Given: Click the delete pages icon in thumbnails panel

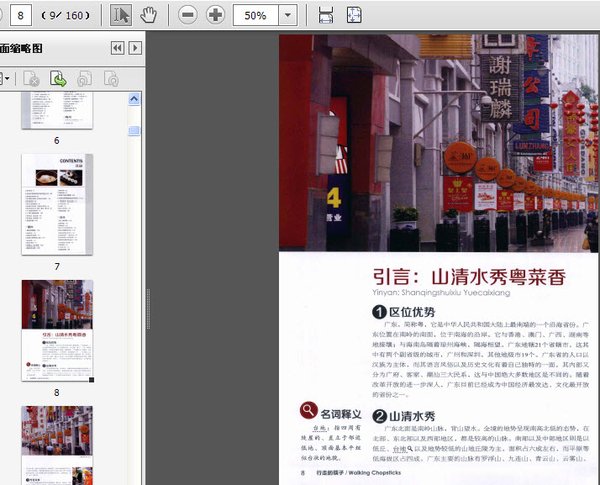Looking at the screenshot, I should pyautogui.click(x=31, y=78).
